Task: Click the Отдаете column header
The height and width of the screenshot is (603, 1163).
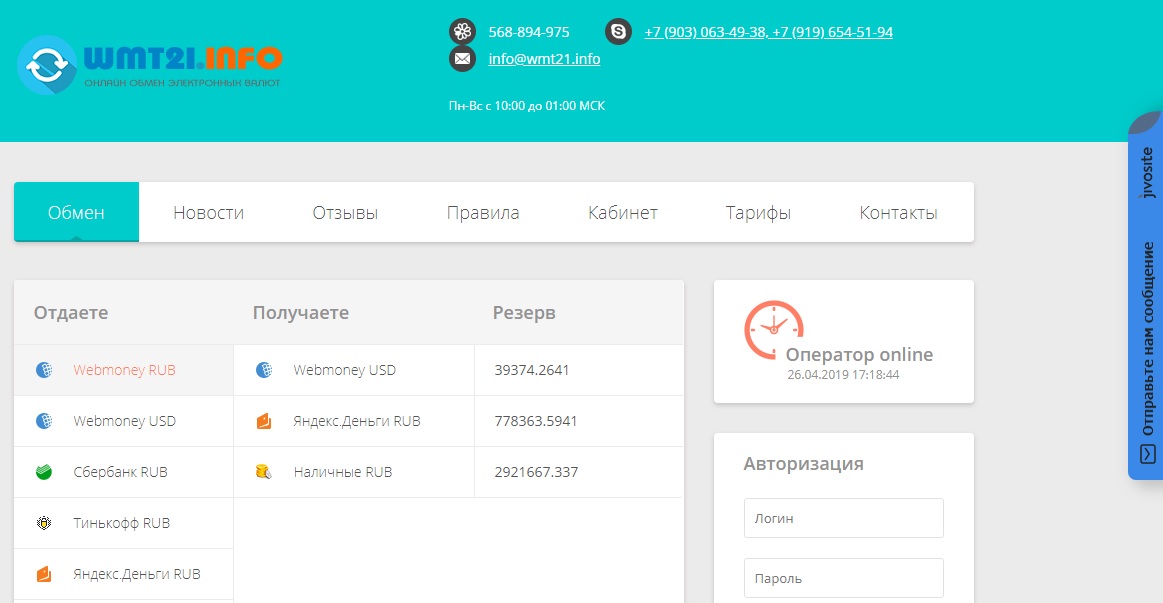Action: point(71,312)
